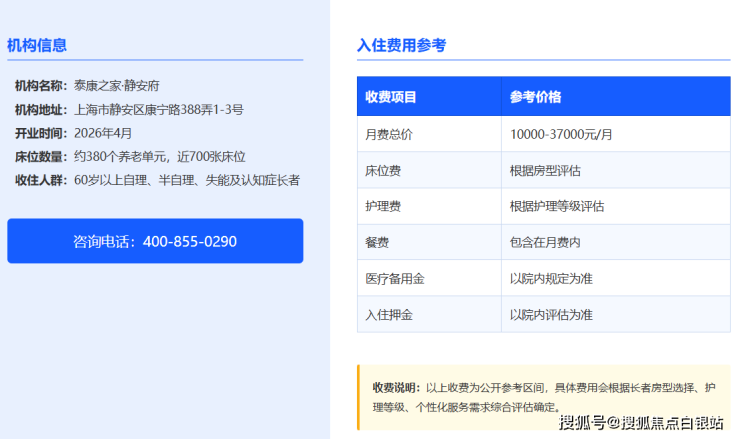Click the 收住人群 label
This screenshot has width=740, height=439.
point(41,180)
